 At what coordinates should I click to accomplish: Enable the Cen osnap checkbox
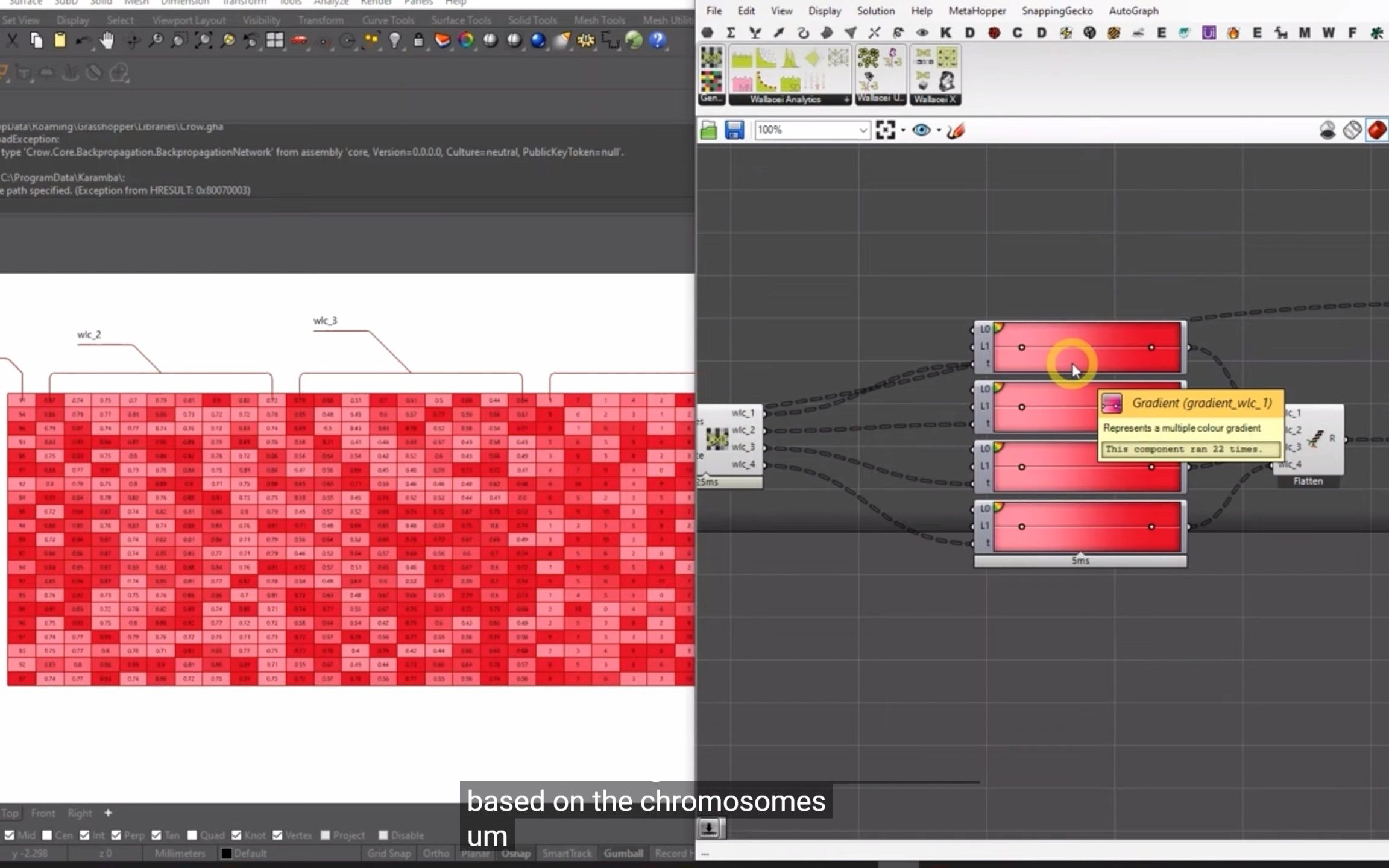pyautogui.click(x=47, y=835)
